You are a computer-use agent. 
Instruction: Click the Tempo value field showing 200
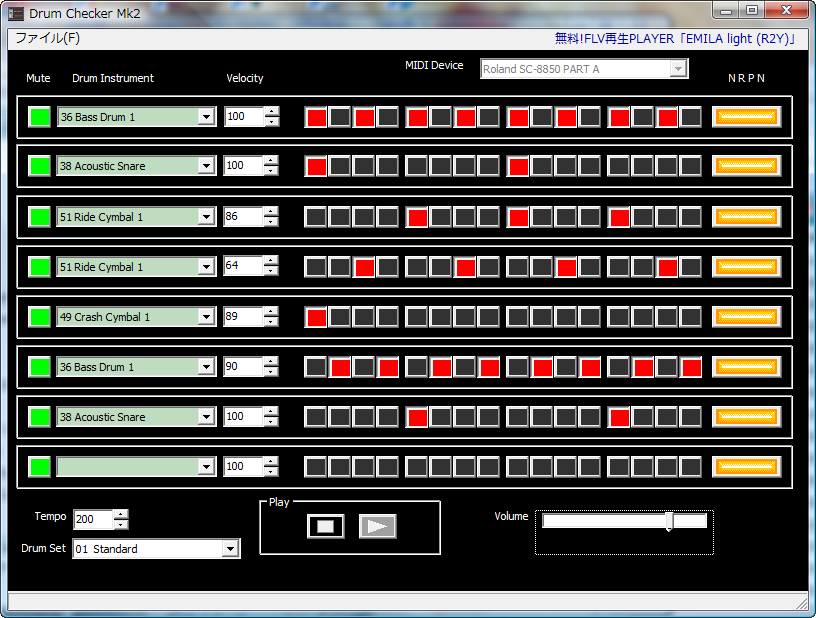click(x=93, y=519)
